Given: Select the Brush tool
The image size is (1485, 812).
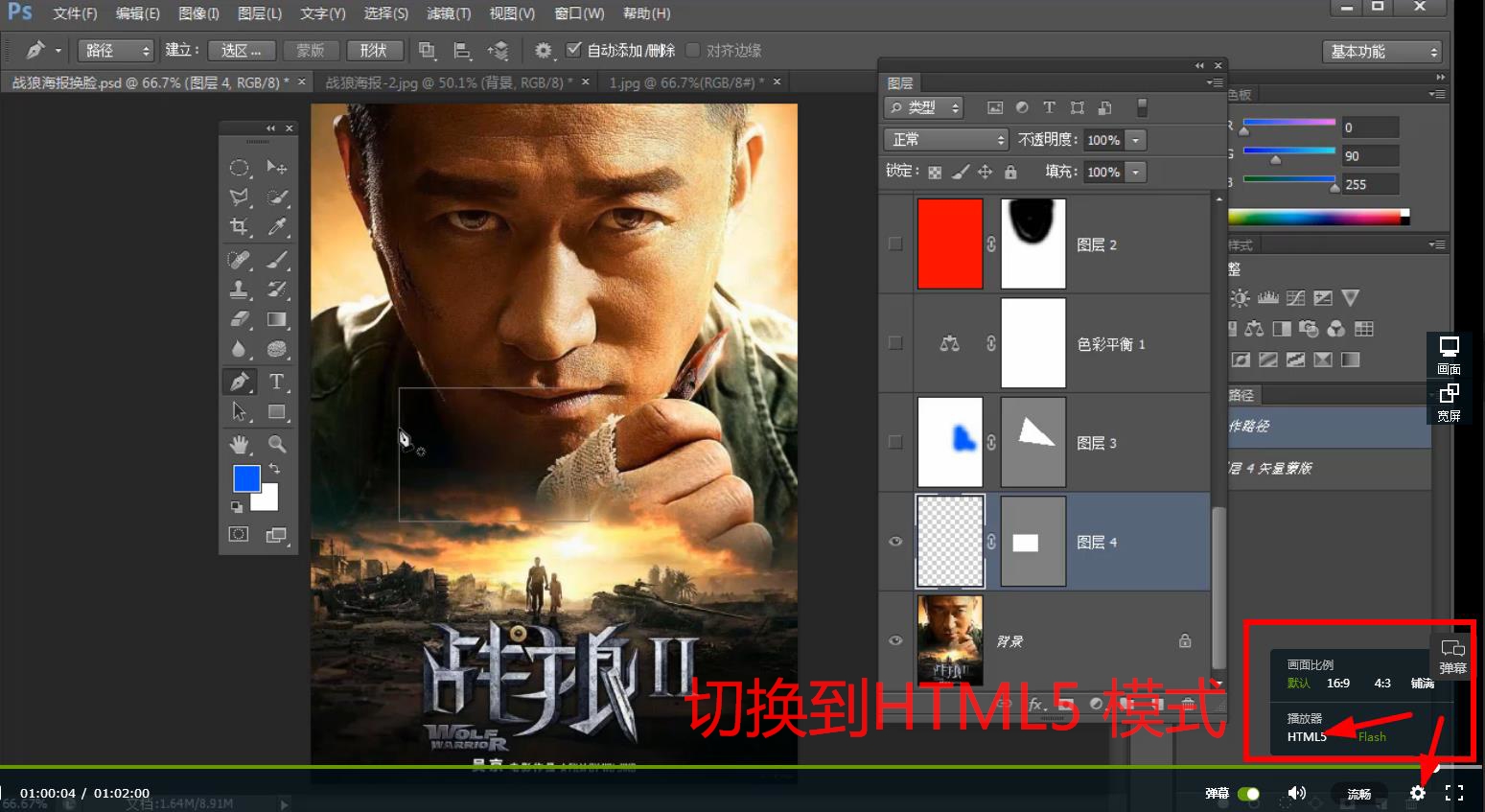Looking at the screenshot, I should [277, 260].
